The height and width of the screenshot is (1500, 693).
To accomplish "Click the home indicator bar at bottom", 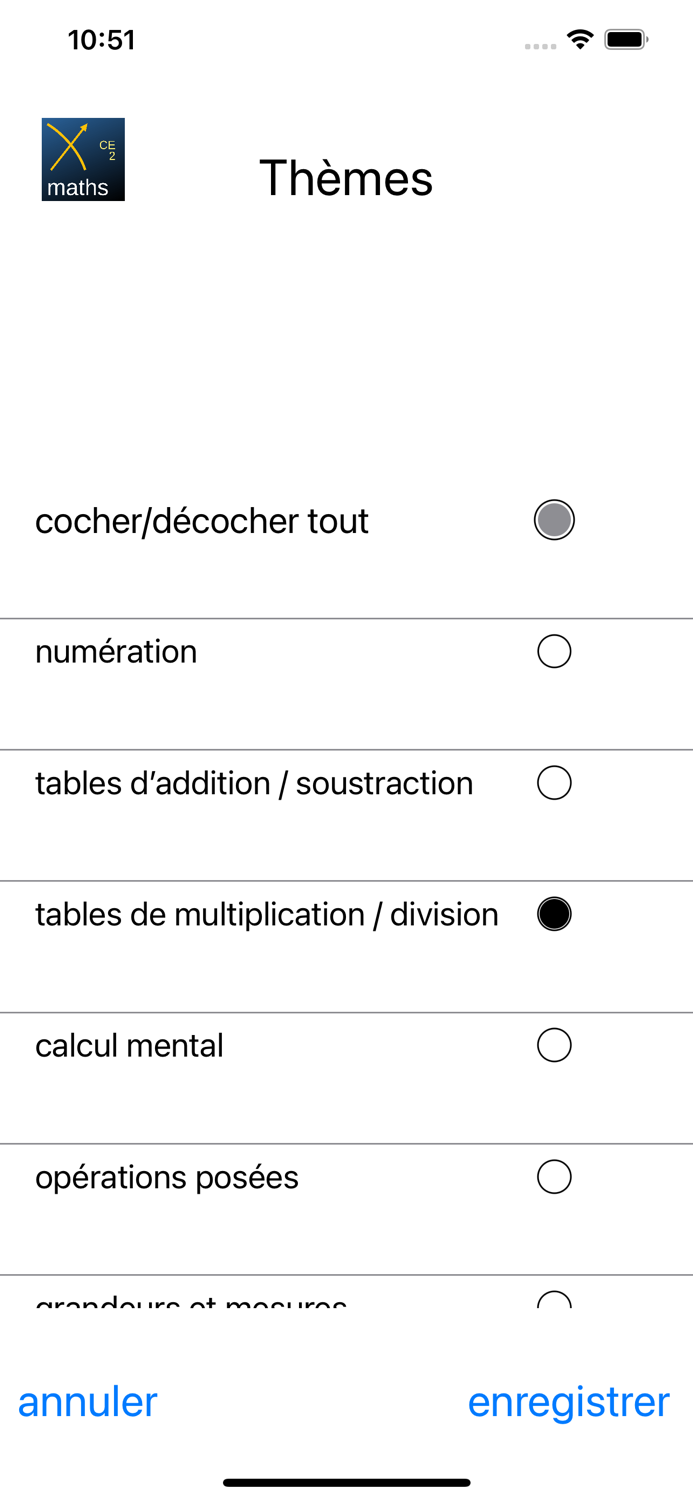I will 346,1482.
